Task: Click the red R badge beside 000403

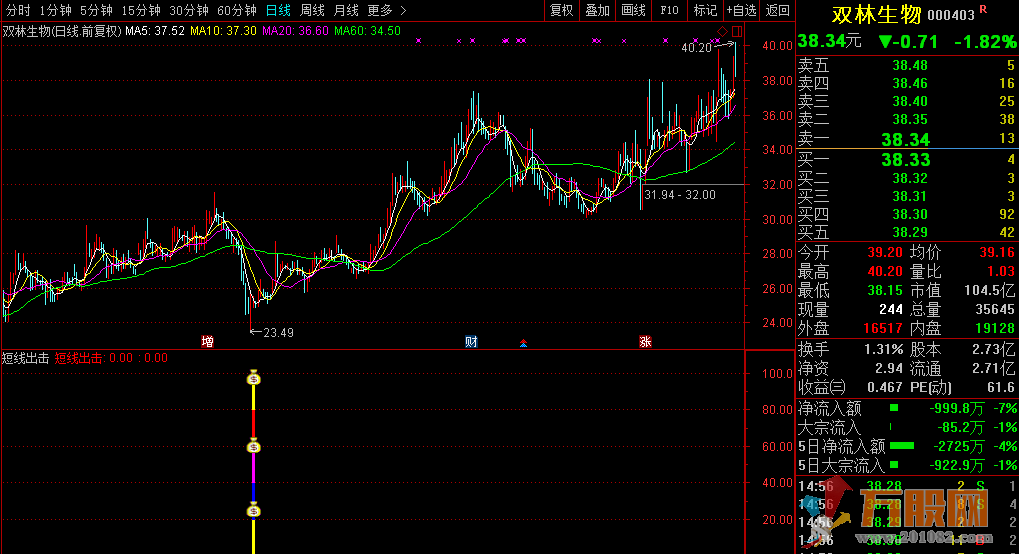Action: pyautogui.click(x=983, y=9)
